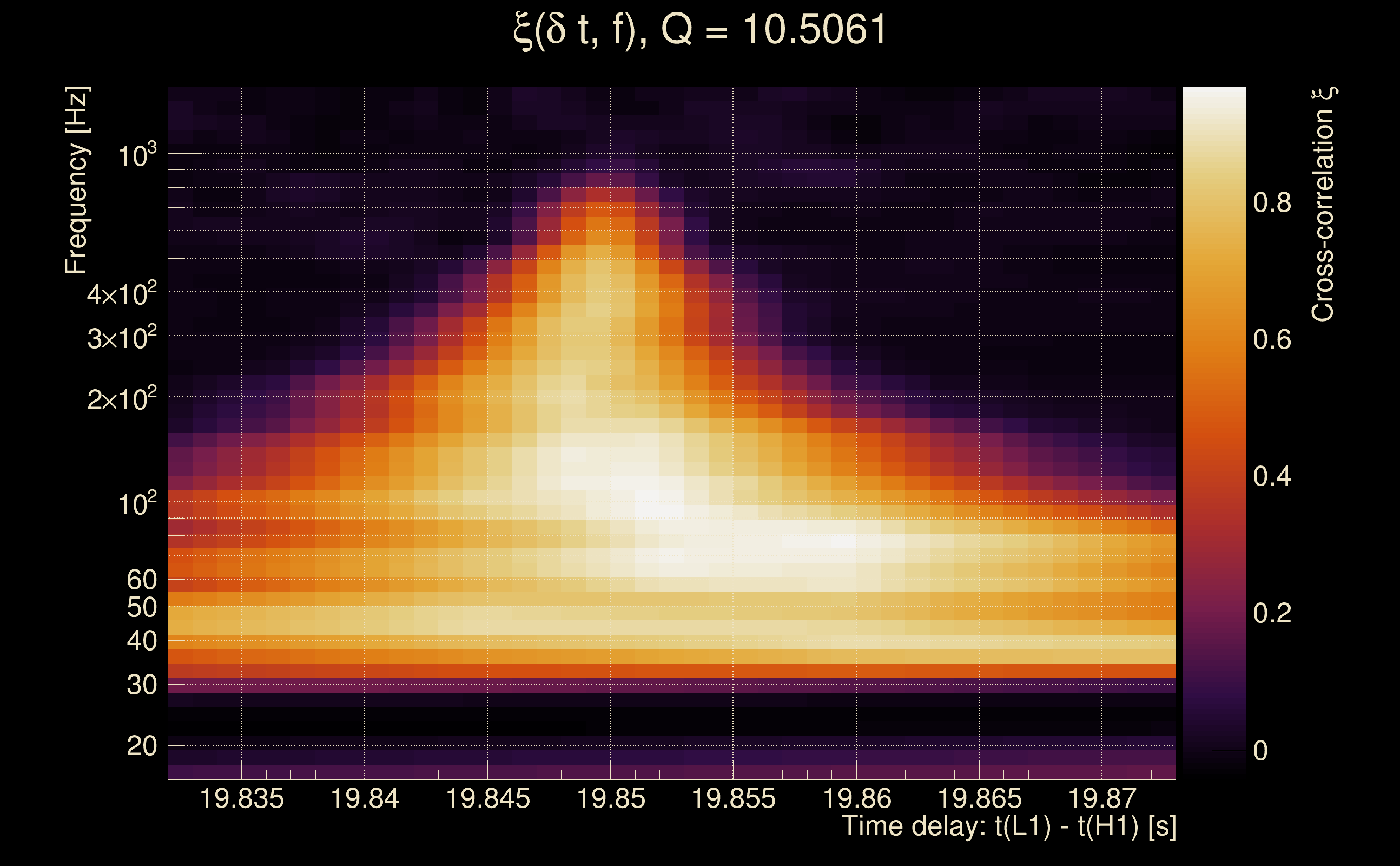The image size is (1400, 866).
Task: Click the 0 label at the colorbar bottom
Action: [1260, 750]
